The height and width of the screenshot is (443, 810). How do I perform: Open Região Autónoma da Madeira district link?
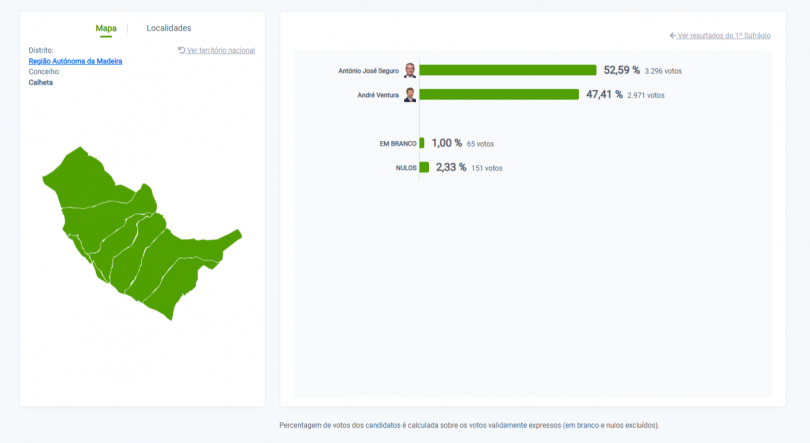click(x=75, y=61)
